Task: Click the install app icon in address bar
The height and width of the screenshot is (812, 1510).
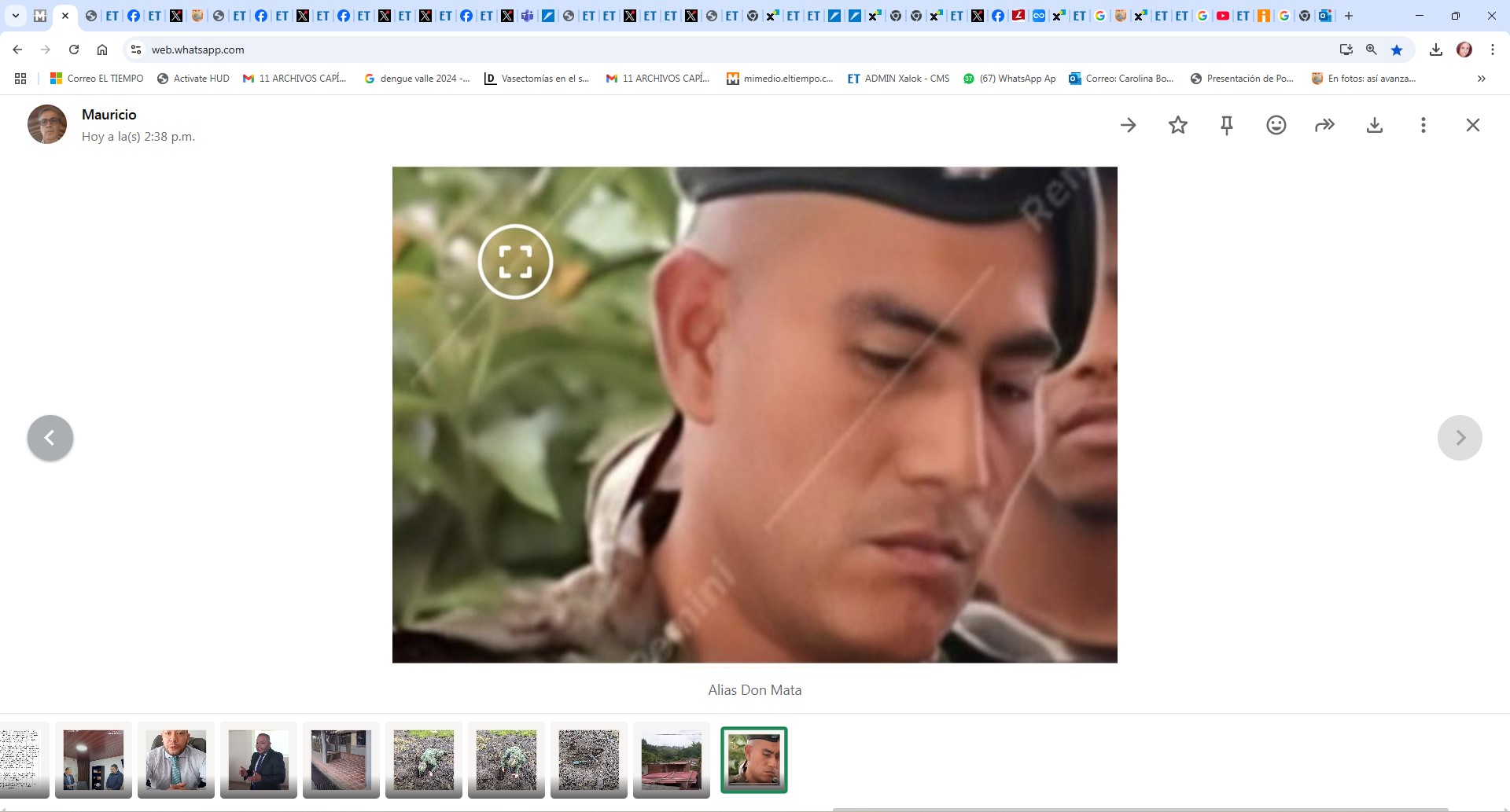Action: click(1346, 50)
